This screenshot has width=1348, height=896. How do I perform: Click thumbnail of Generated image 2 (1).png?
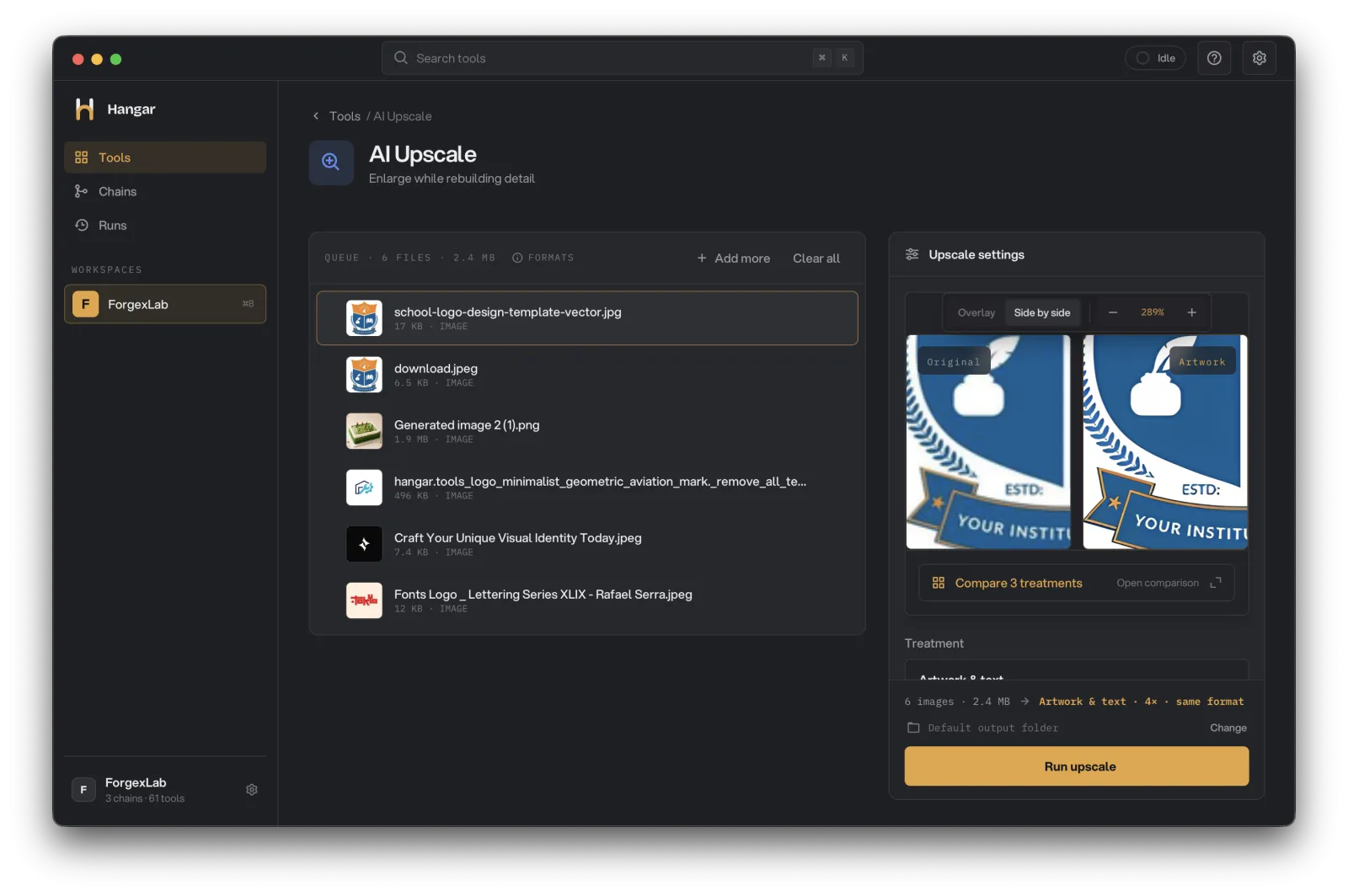tap(364, 431)
